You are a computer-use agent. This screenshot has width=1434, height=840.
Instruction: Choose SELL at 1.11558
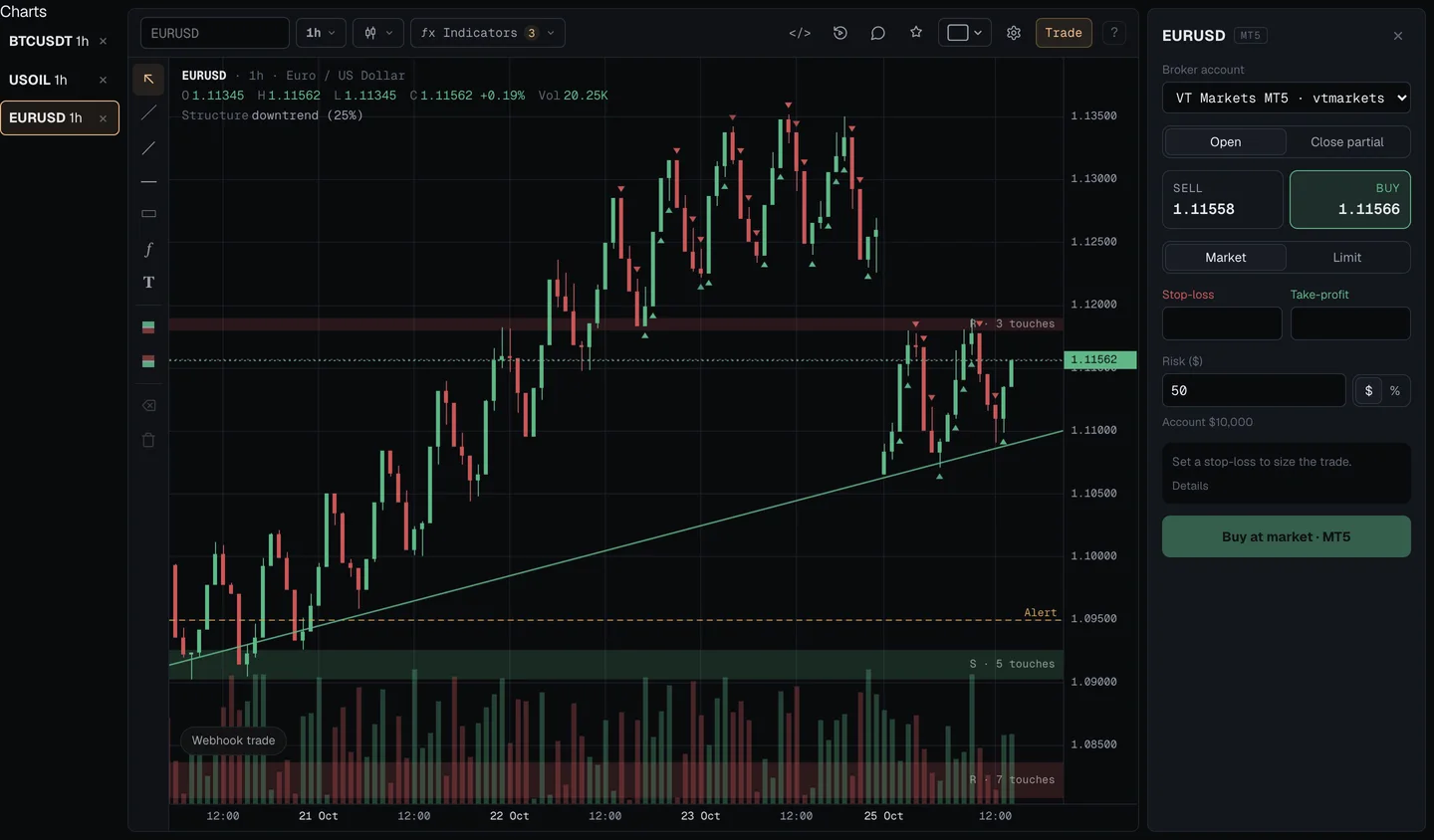1223,199
